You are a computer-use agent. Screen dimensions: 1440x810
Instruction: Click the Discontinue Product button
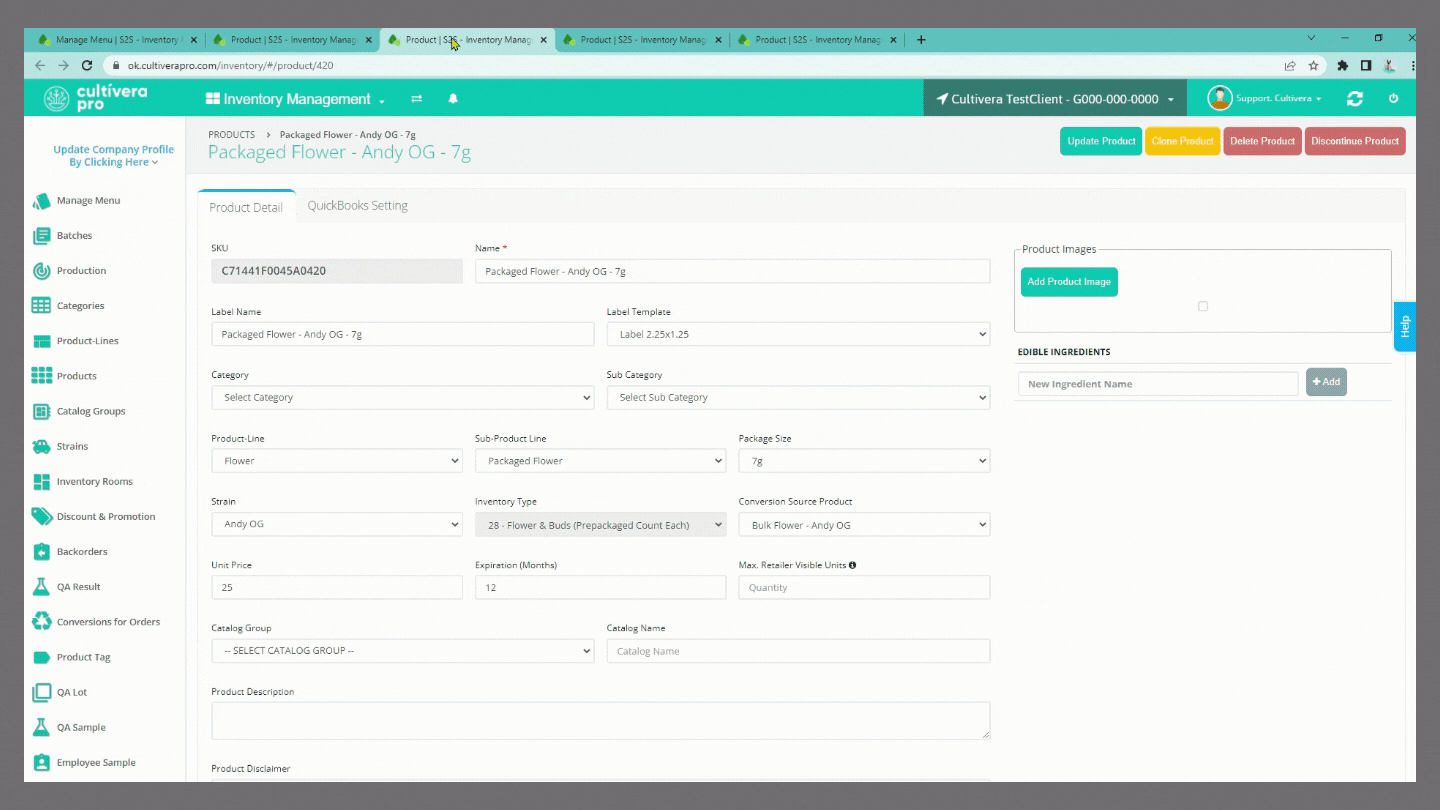(x=1355, y=141)
